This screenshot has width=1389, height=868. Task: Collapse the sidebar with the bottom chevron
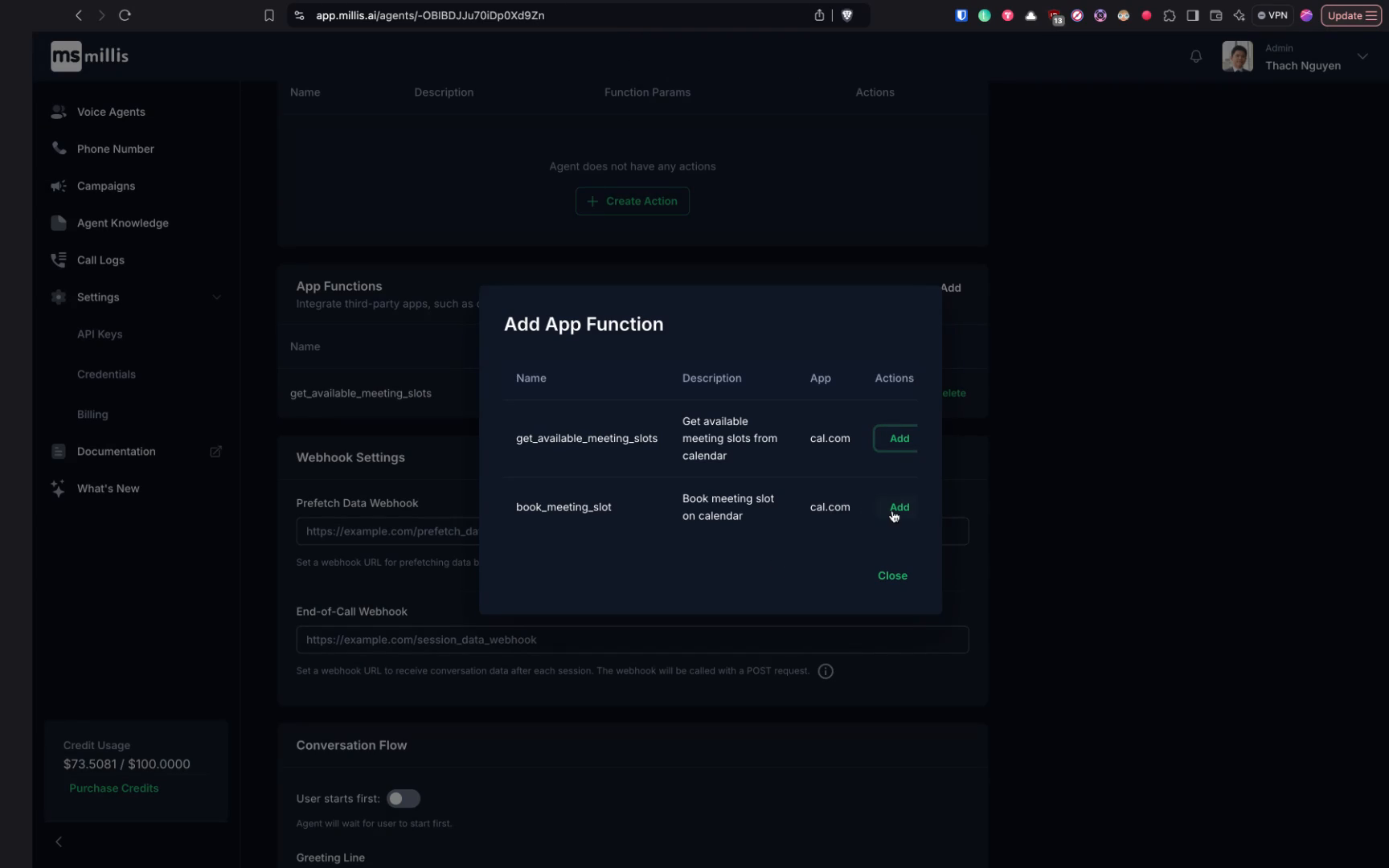point(59,841)
